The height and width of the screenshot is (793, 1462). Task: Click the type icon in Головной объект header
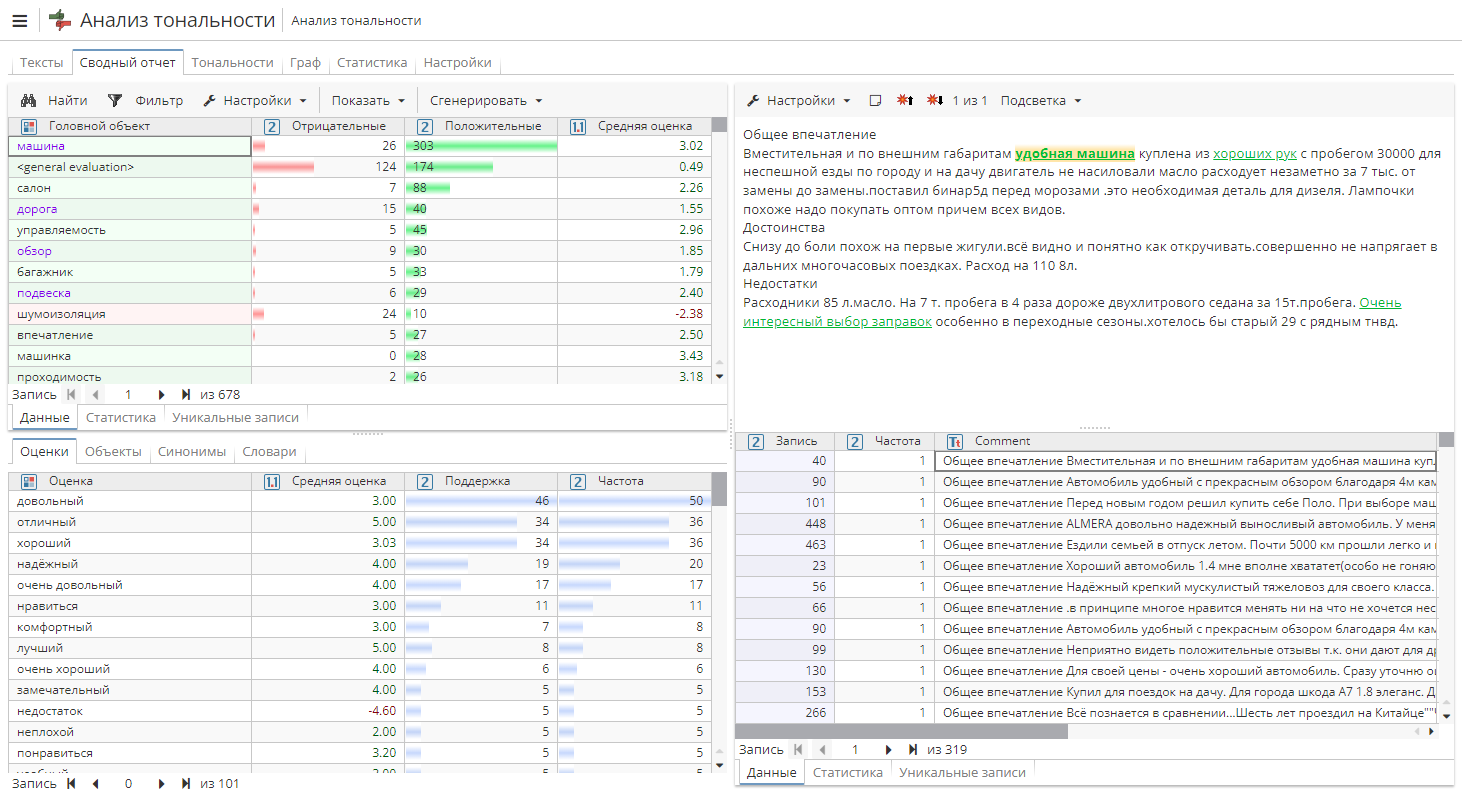click(x=28, y=126)
